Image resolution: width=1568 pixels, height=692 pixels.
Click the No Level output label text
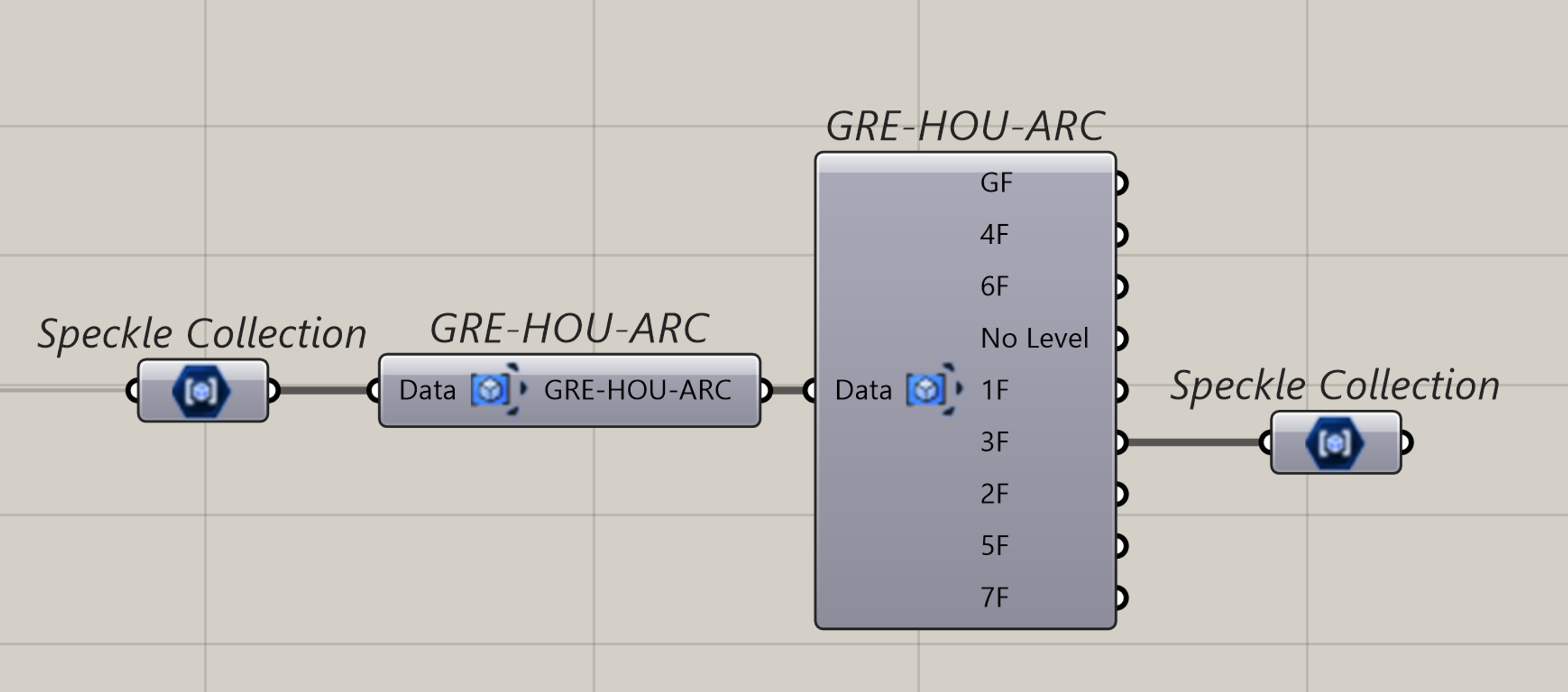1034,338
